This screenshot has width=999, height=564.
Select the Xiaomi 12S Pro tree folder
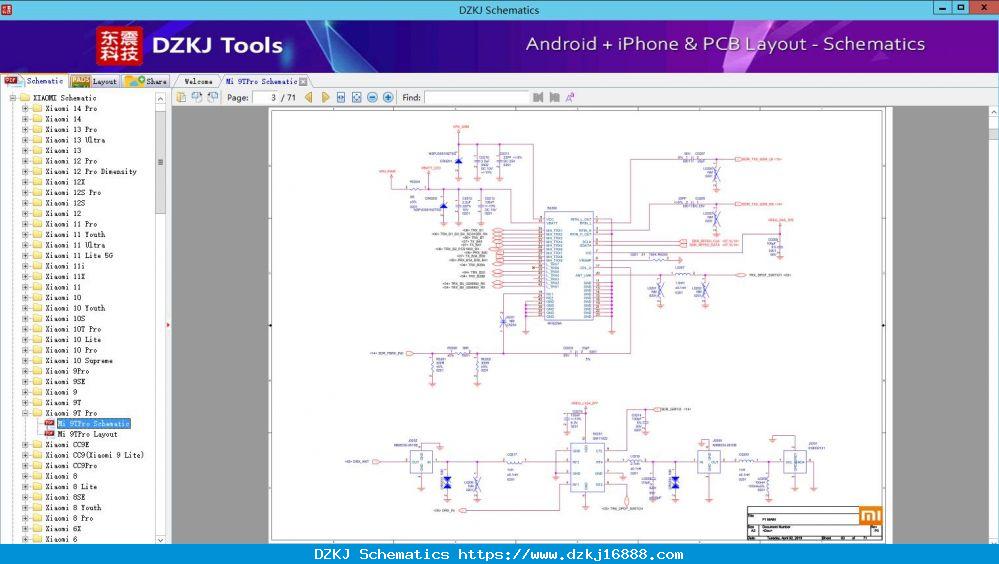[73, 192]
